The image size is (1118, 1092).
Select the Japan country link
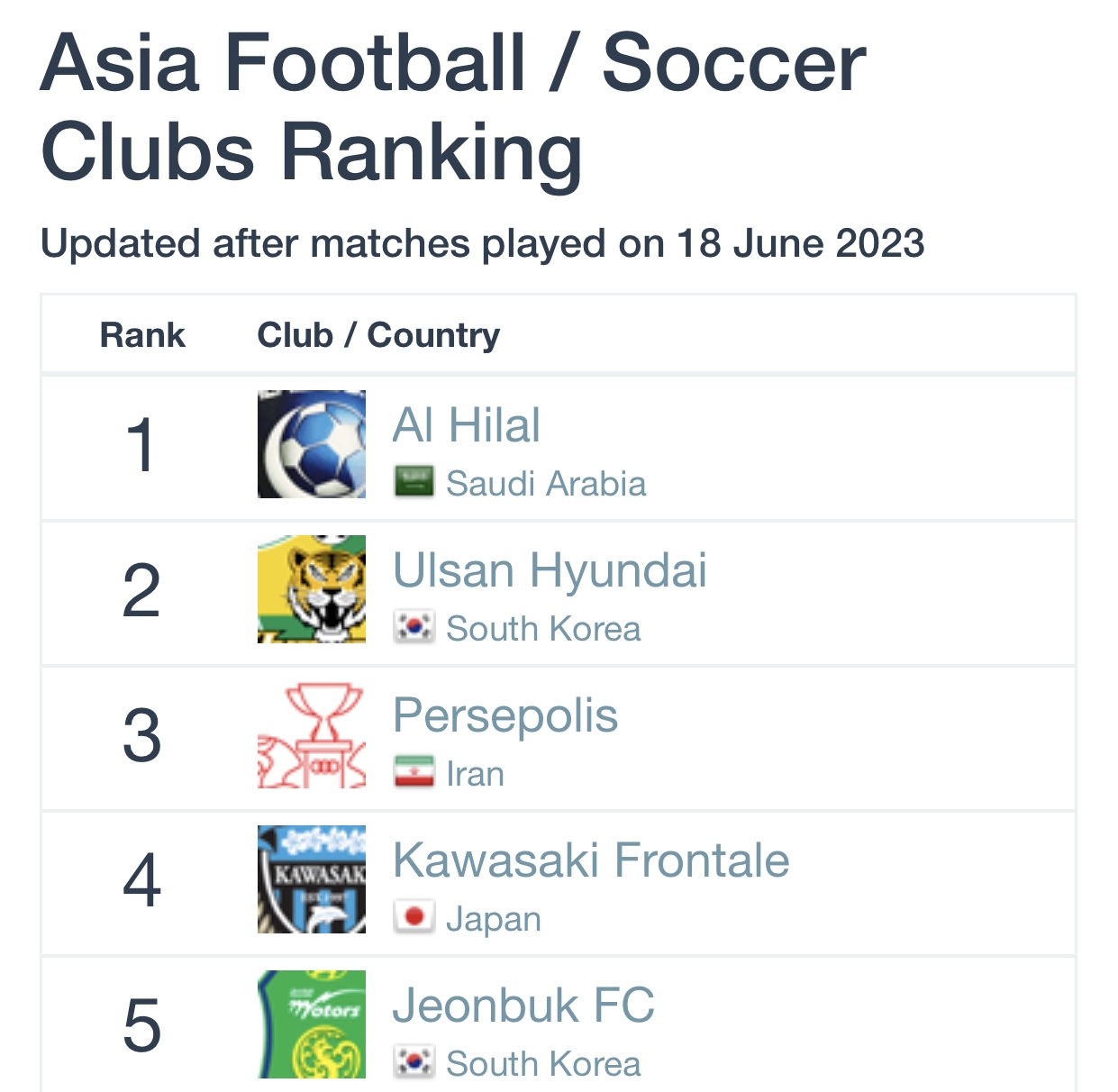(x=494, y=919)
